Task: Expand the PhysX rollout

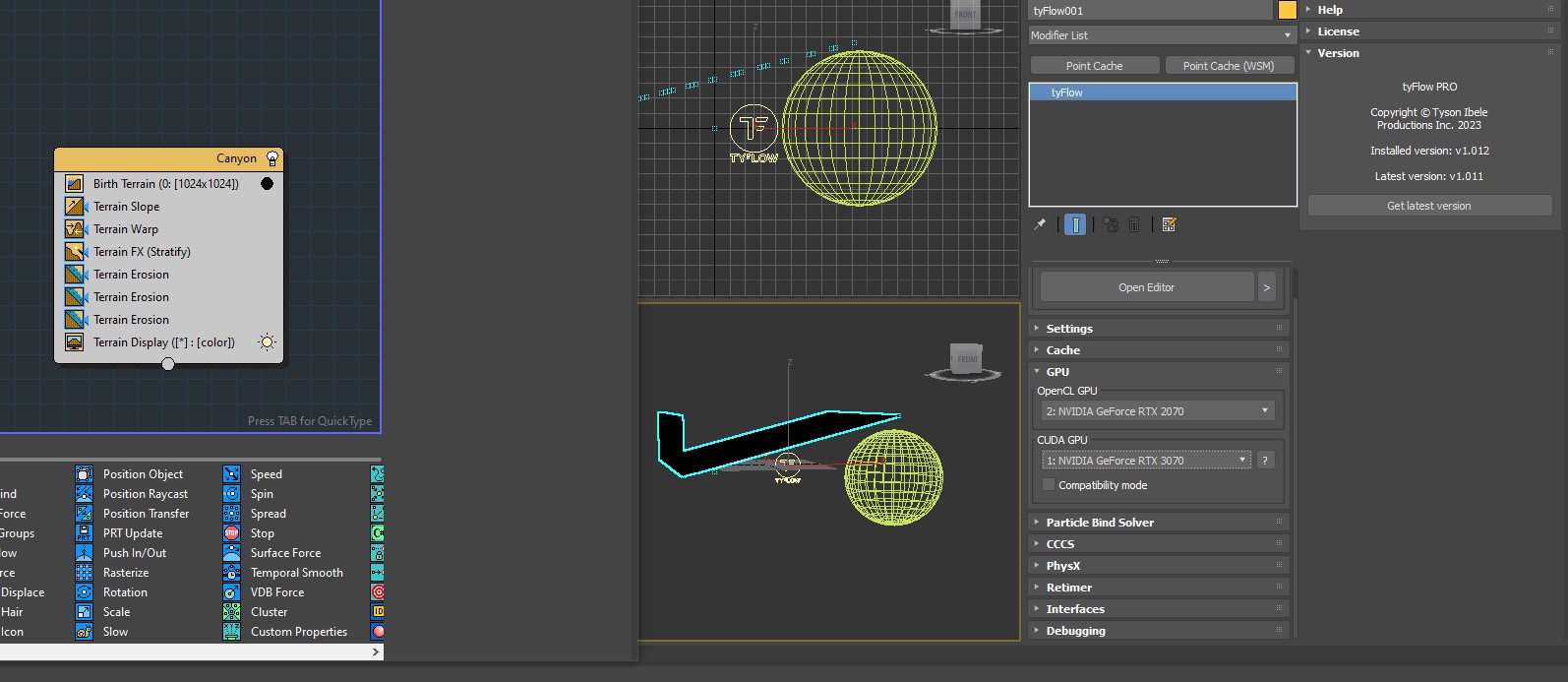Action: coord(1159,566)
